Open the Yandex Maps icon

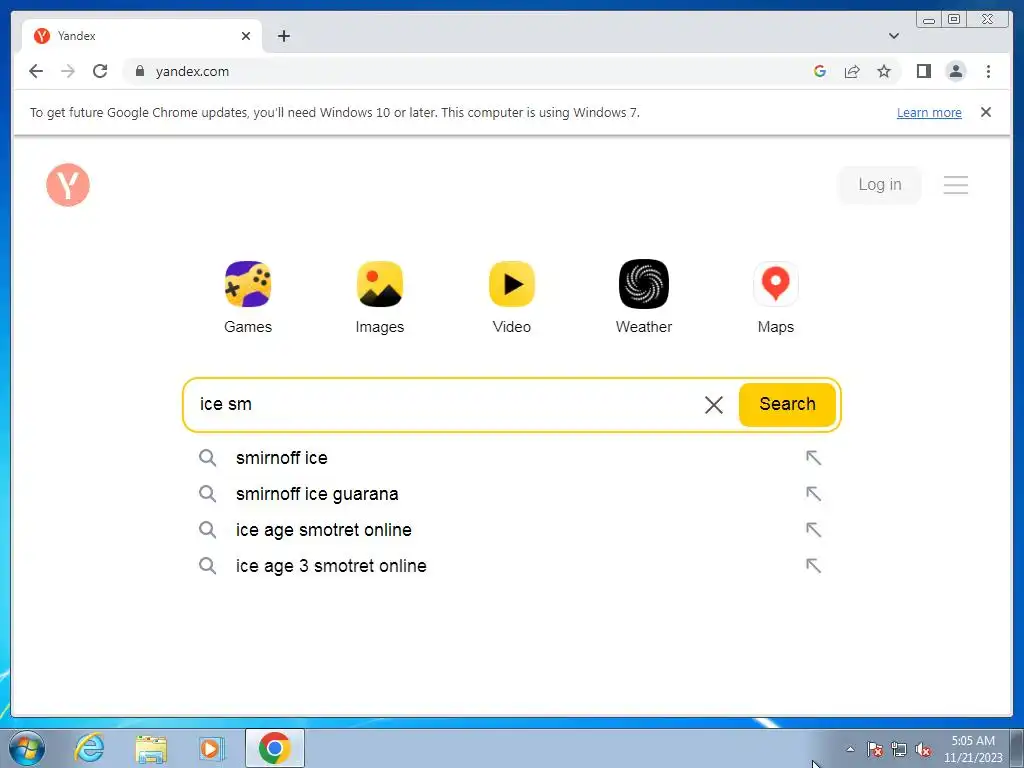click(776, 284)
